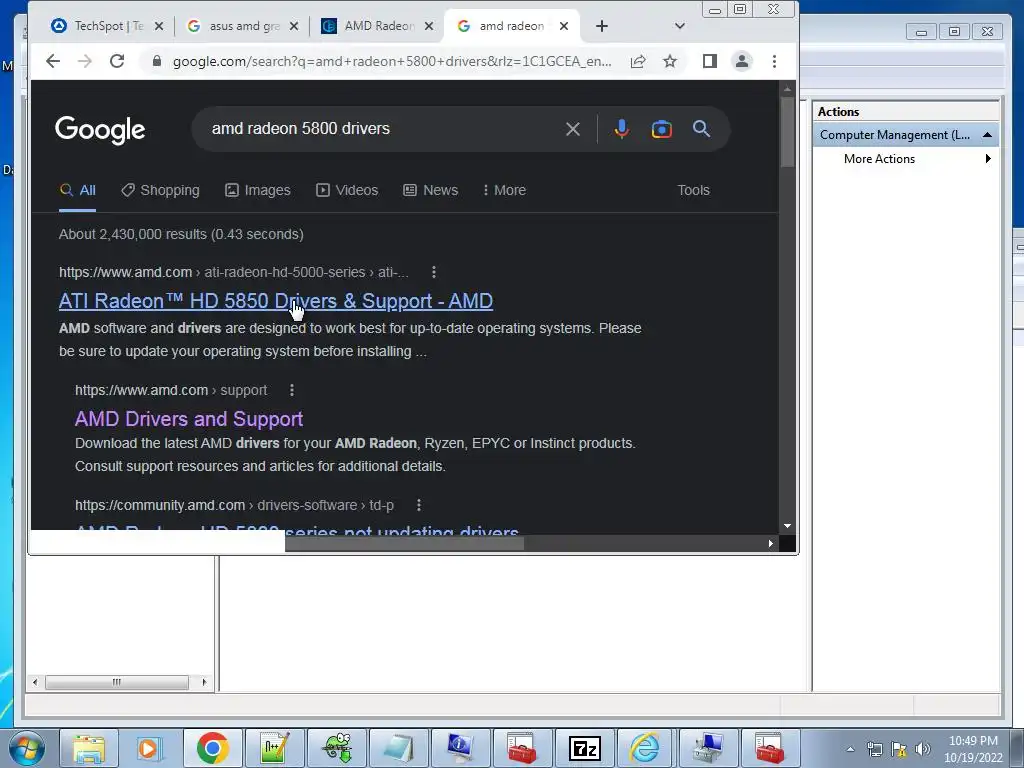Screen dimensions: 1024x768
Task: Expand More Actions submenu arrow
Action: [x=988, y=159]
